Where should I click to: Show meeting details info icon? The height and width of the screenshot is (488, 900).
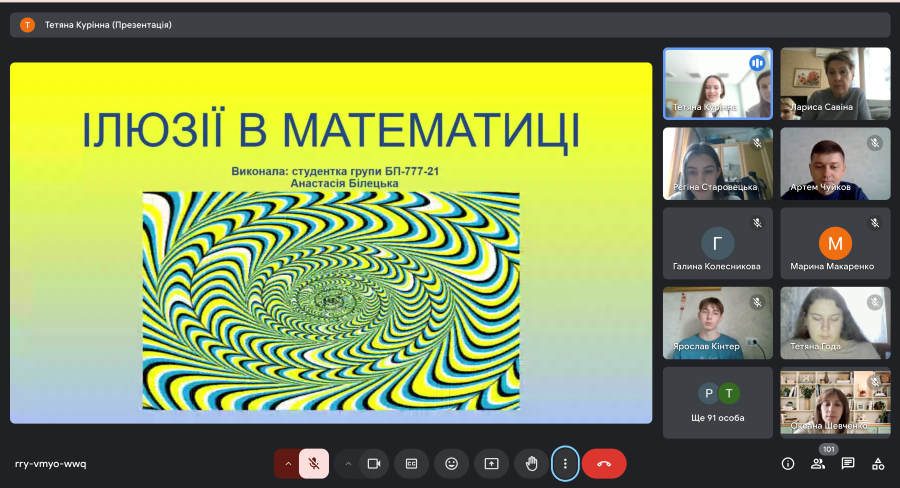[x=788, y=464]
